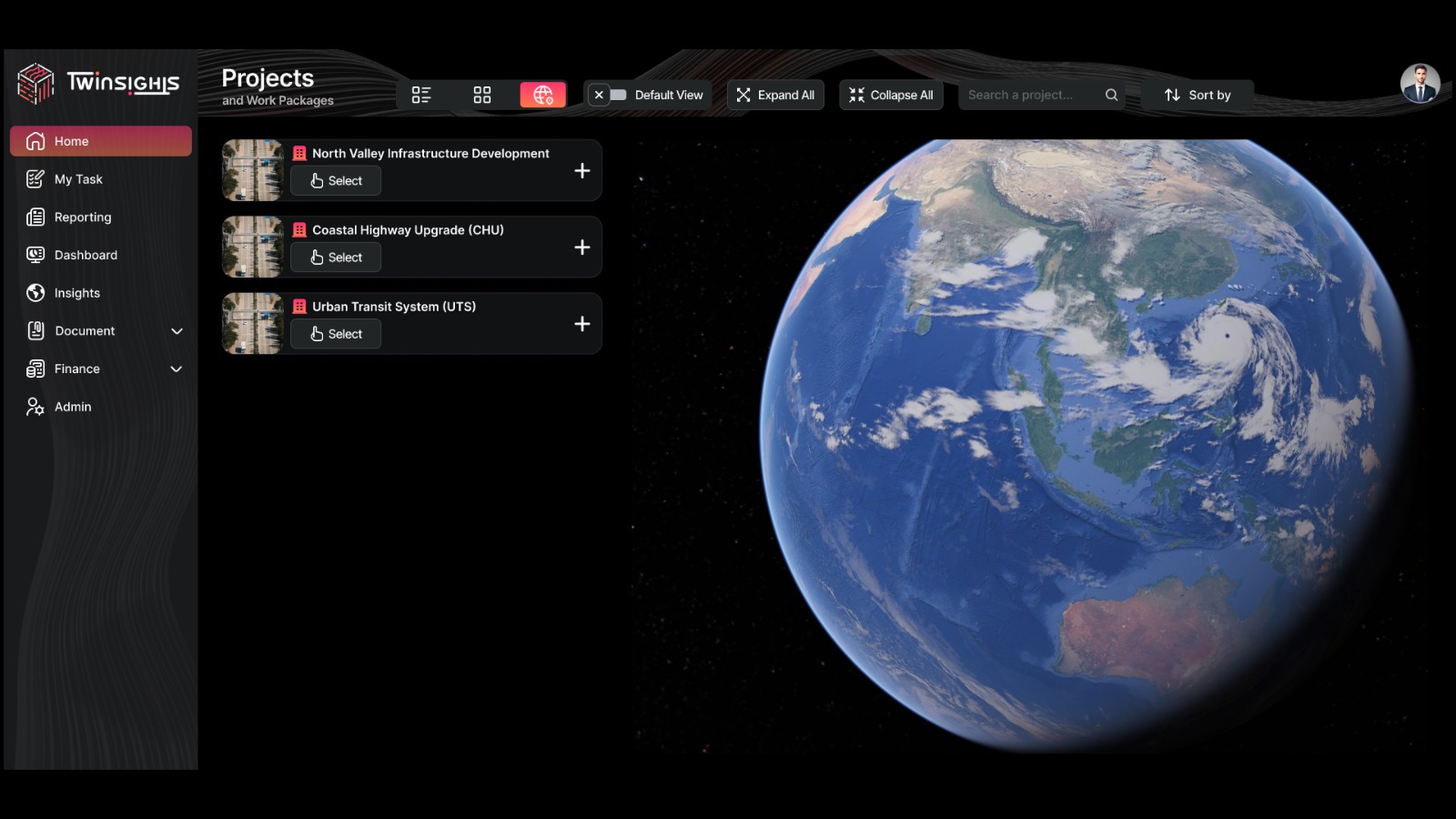Open the Sort by dropdown

tap(1198, 95)
